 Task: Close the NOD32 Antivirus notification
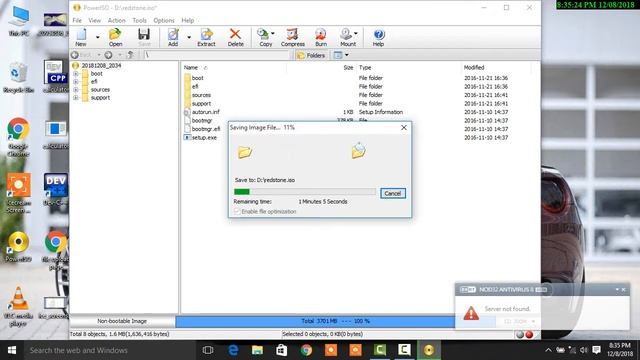coord(624,289)
